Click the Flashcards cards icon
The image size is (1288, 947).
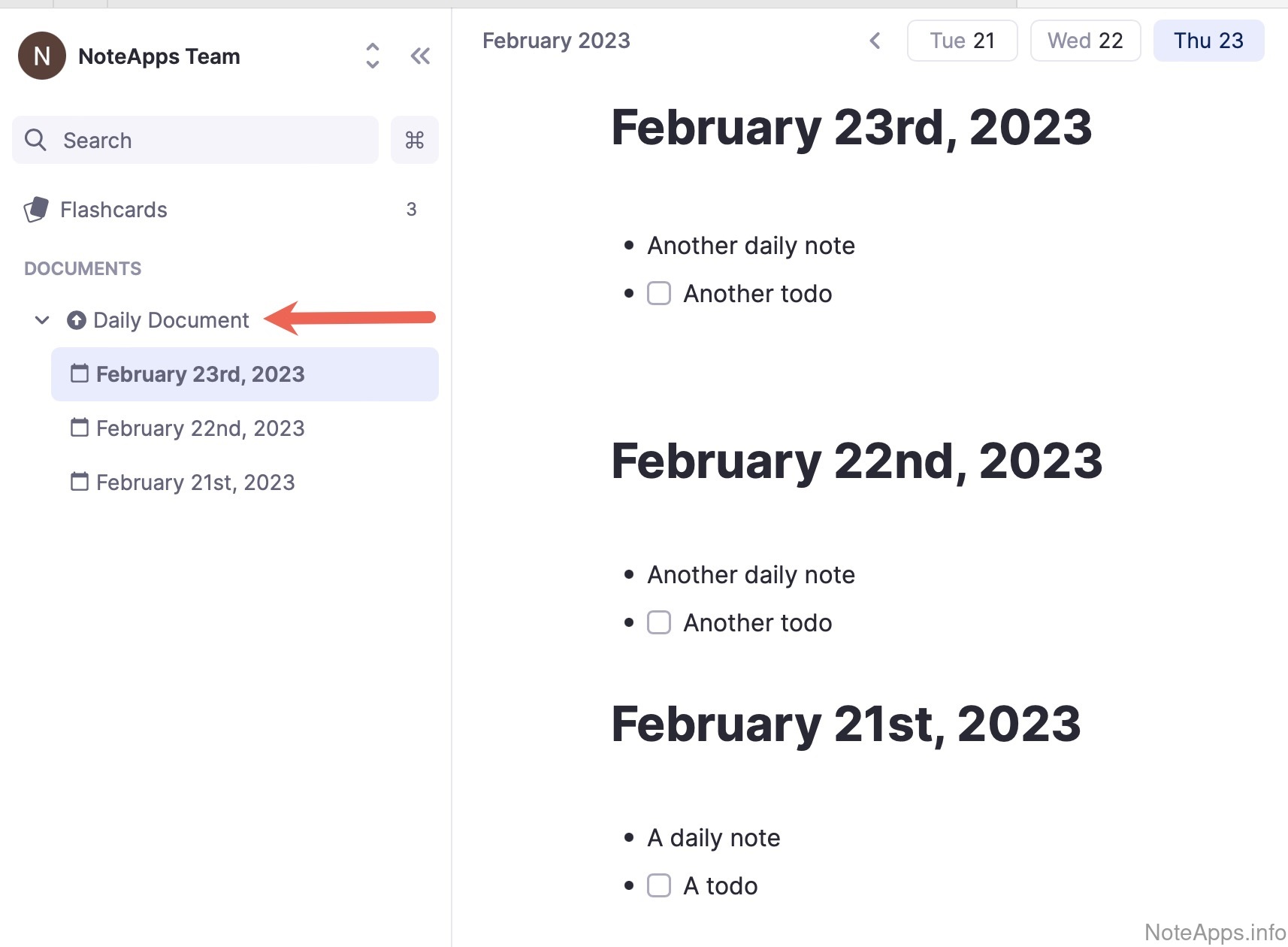click(x=36, y=210)
